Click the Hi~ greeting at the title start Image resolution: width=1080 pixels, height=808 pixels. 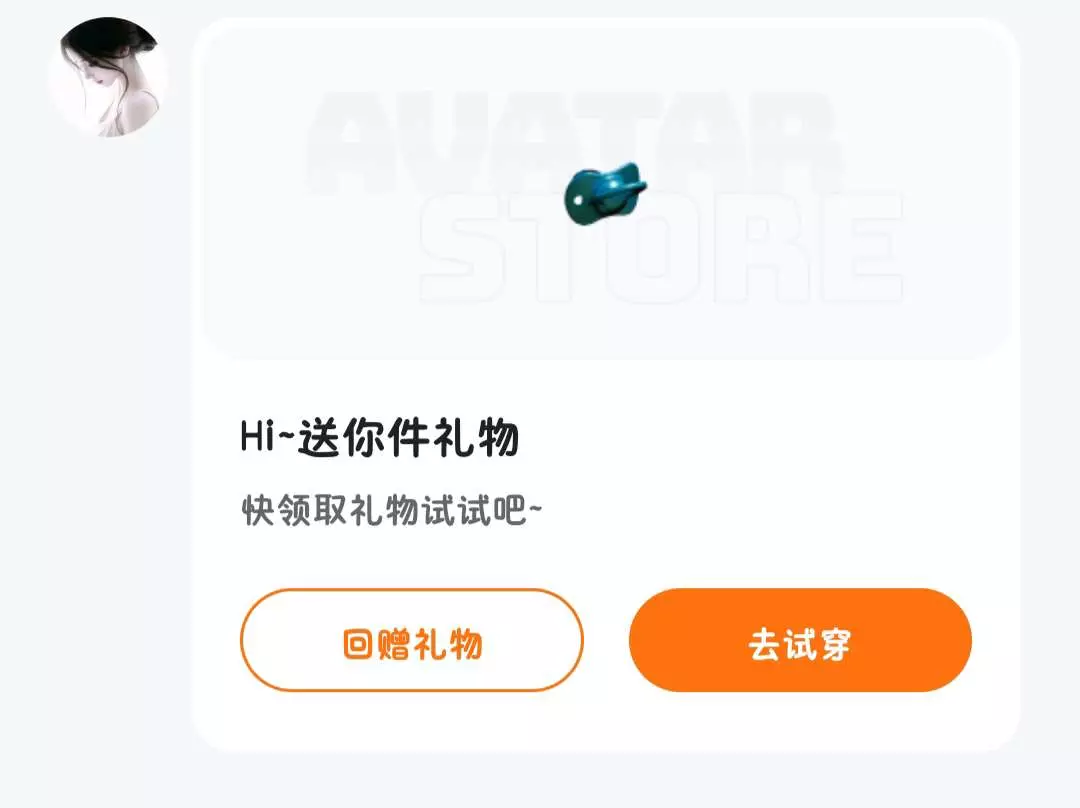(x=267, y=436)
